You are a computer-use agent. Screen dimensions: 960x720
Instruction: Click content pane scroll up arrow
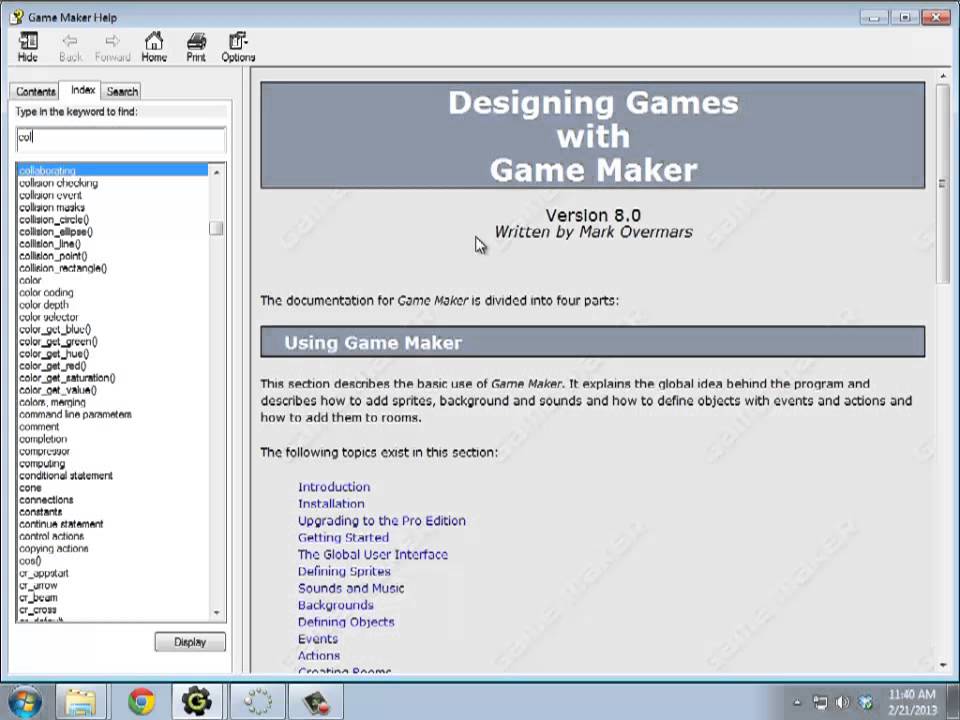point(943,76)
